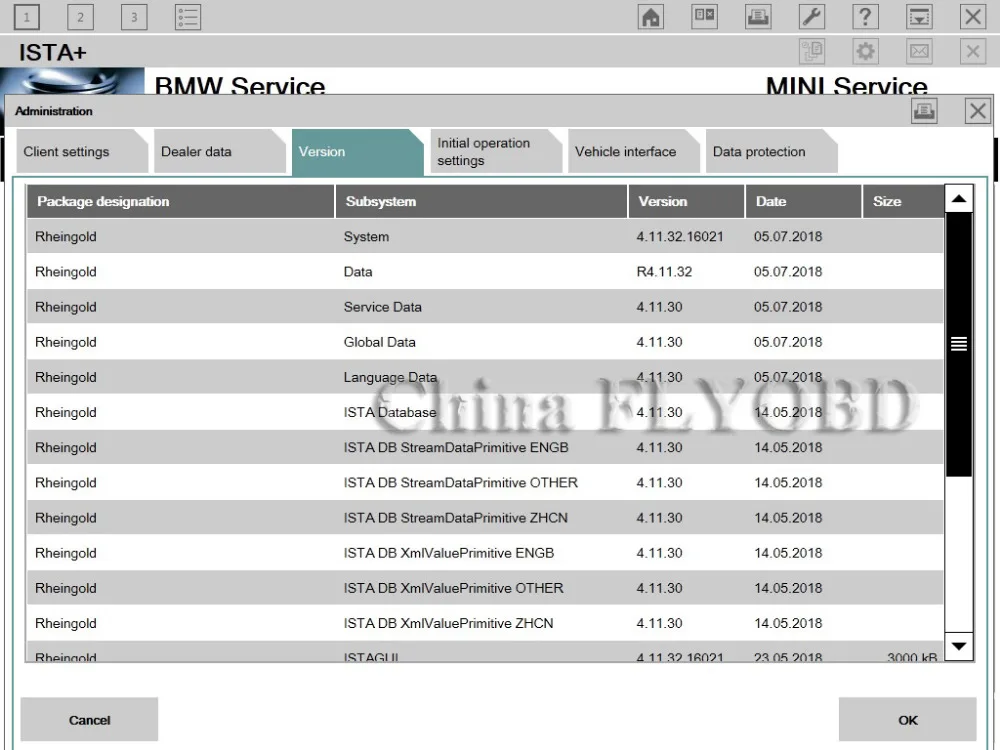Click the Version column header
The height and width of the screenshot is (750, 1000).
point(686,202)
